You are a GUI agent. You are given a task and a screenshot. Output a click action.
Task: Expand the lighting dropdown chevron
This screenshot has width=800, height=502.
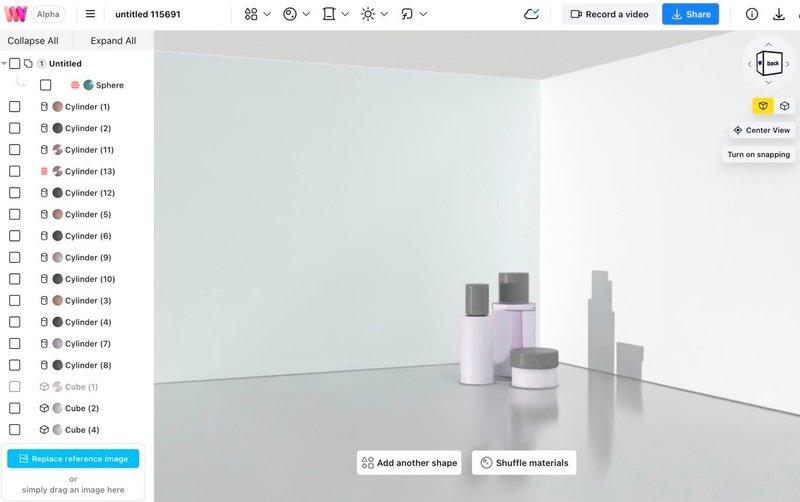(x=384, y=14)
